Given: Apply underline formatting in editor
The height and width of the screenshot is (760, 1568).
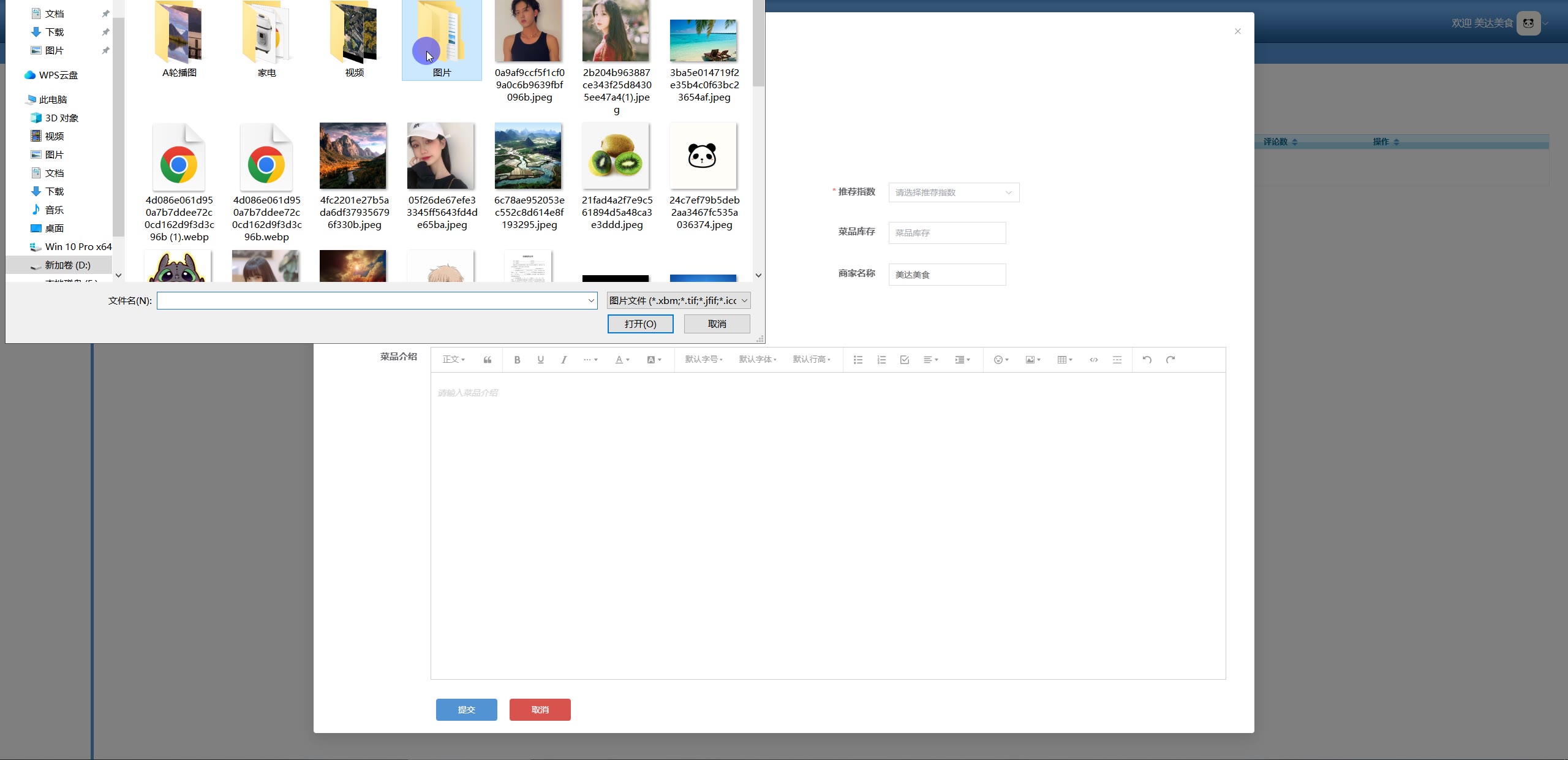Looking at the screenshot, I should click(x=540, y=360).
